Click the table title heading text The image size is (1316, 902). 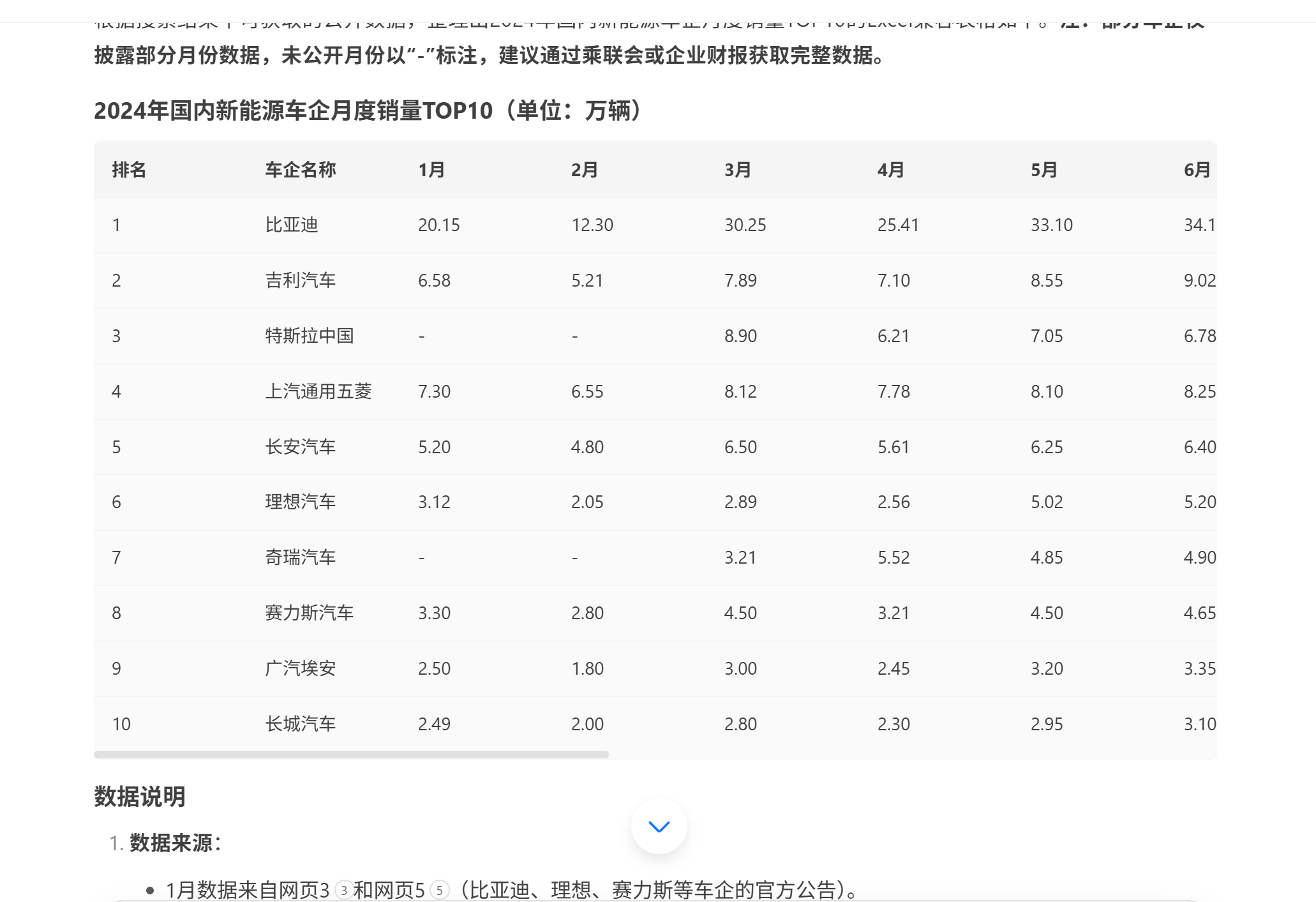coord(370,110)
